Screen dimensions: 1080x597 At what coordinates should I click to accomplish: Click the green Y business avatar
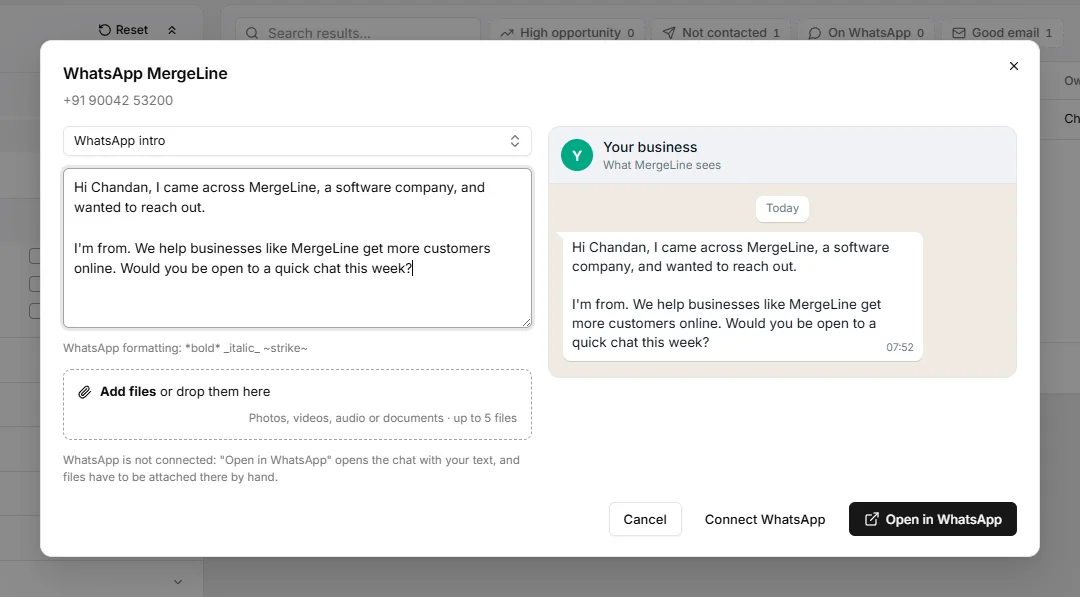point(577,155)
